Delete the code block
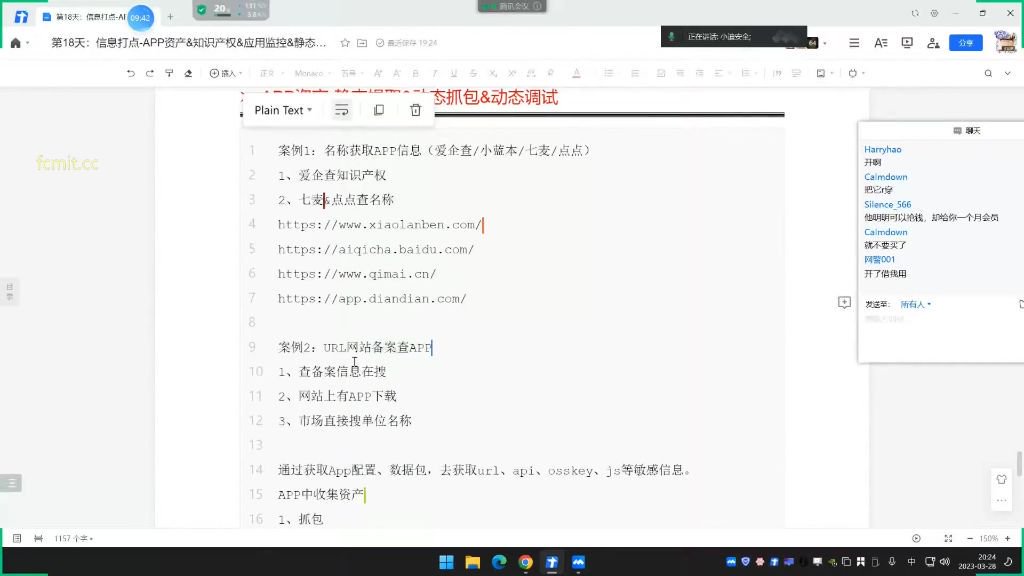Screen dimensions: 1024x576 tap(415, 110)
